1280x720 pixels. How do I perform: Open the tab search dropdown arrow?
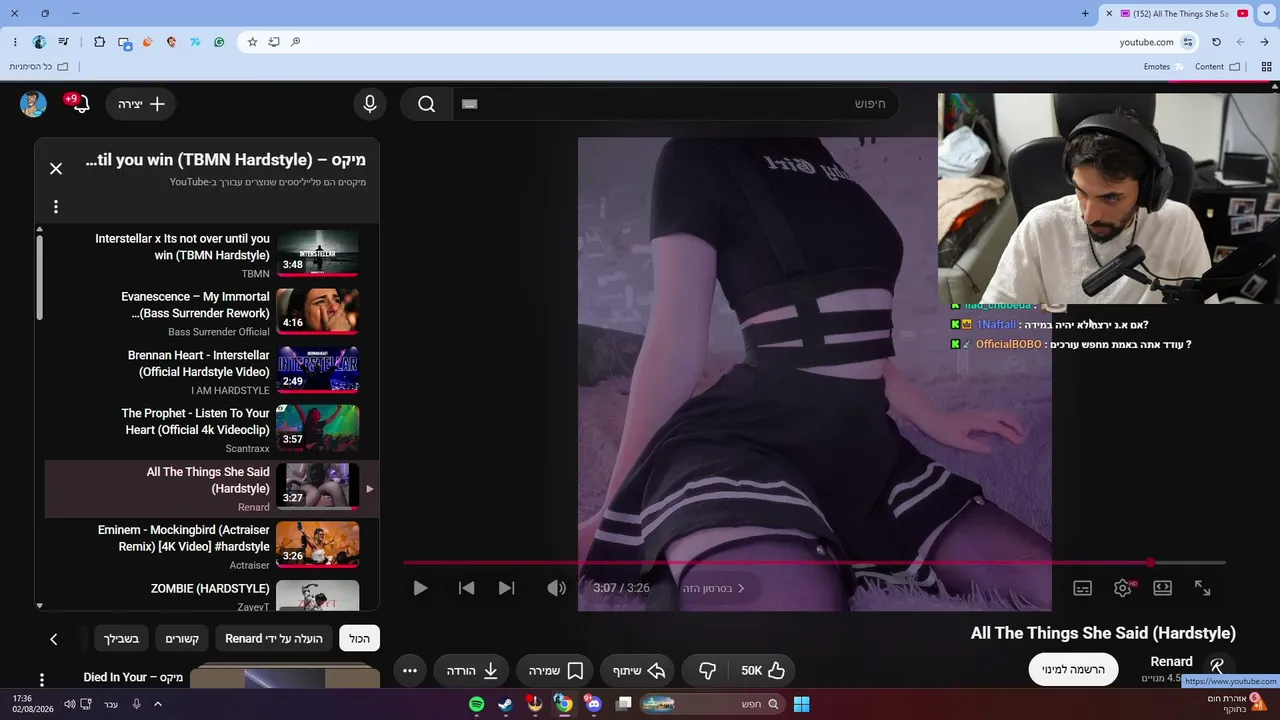(1266, 13)
